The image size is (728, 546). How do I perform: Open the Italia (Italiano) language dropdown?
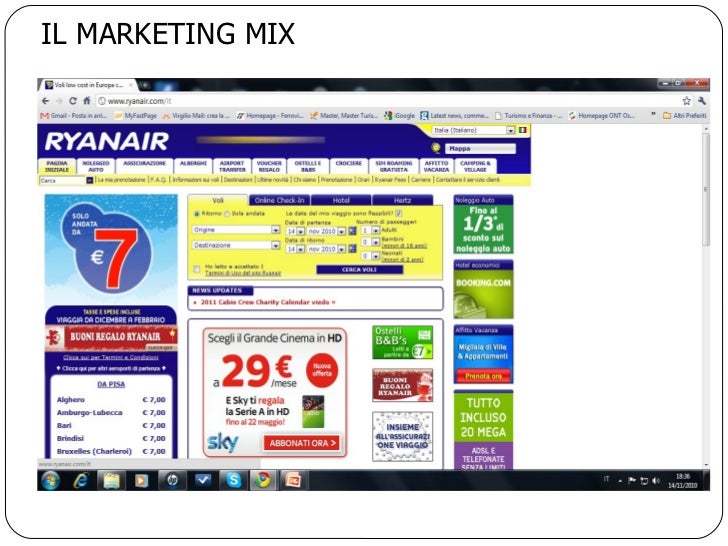473,130
